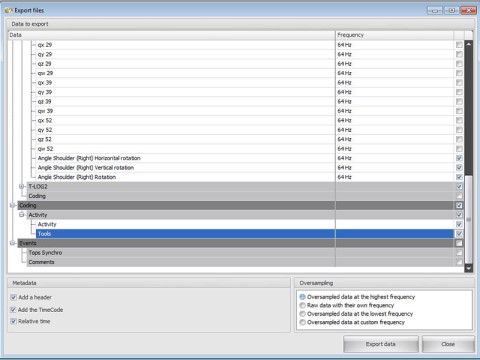
Task: Uncheck Angle Shoulder (Right) Horizontal rotation checkbox
Action: coord(459,158)
